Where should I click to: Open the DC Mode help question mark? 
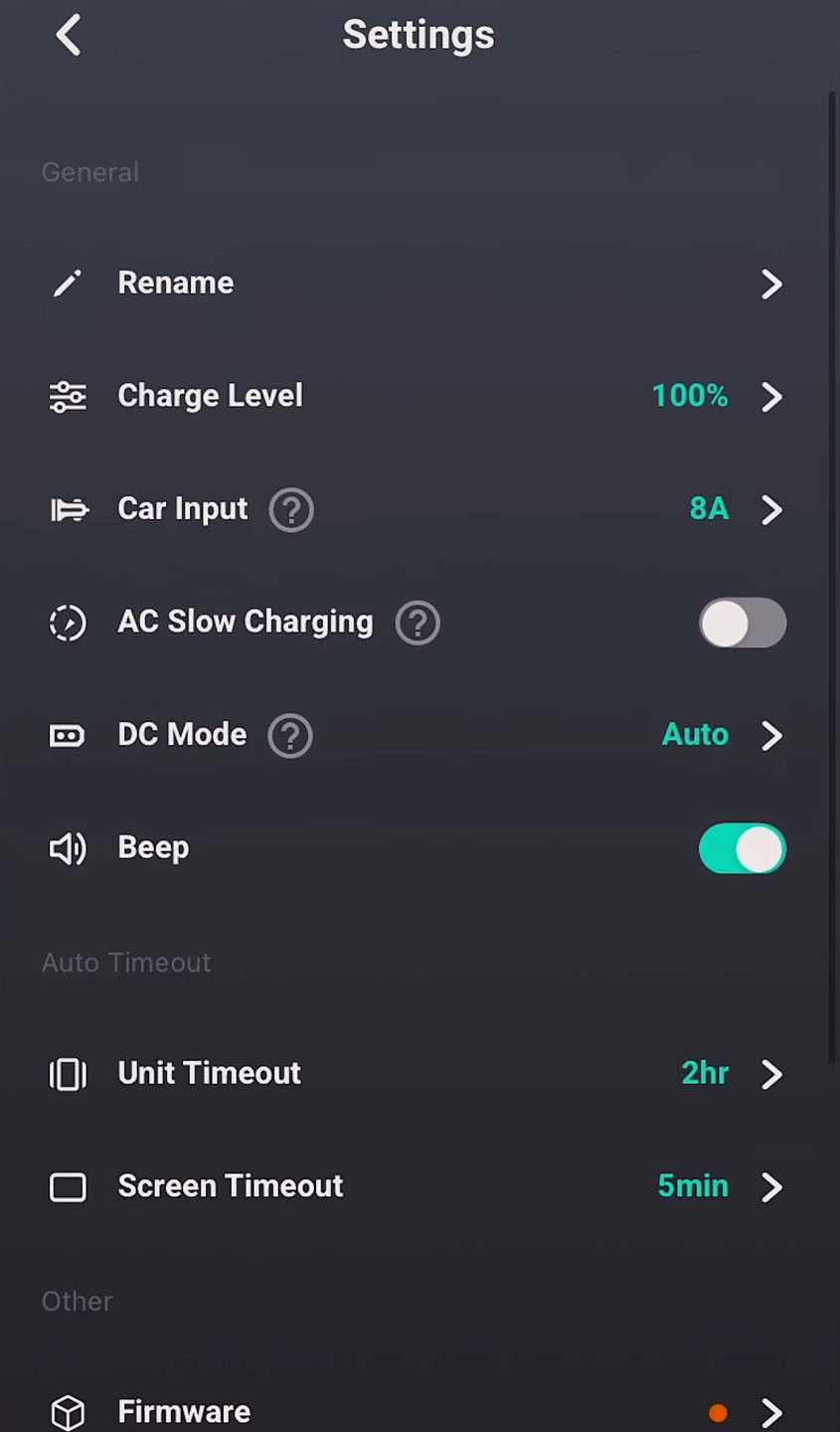click(x=290, y=736)
